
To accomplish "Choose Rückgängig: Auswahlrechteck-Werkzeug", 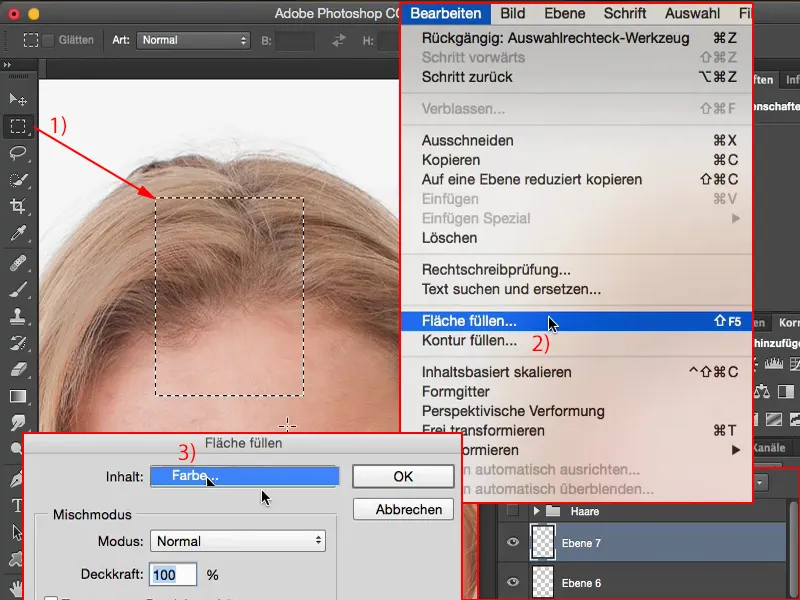I will click(x=577, y=38).
